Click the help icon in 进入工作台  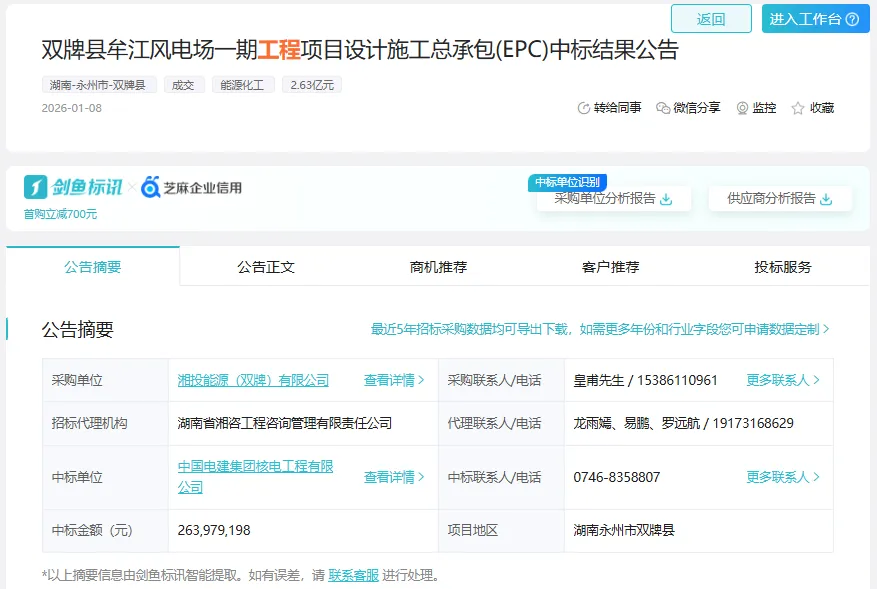852,19
